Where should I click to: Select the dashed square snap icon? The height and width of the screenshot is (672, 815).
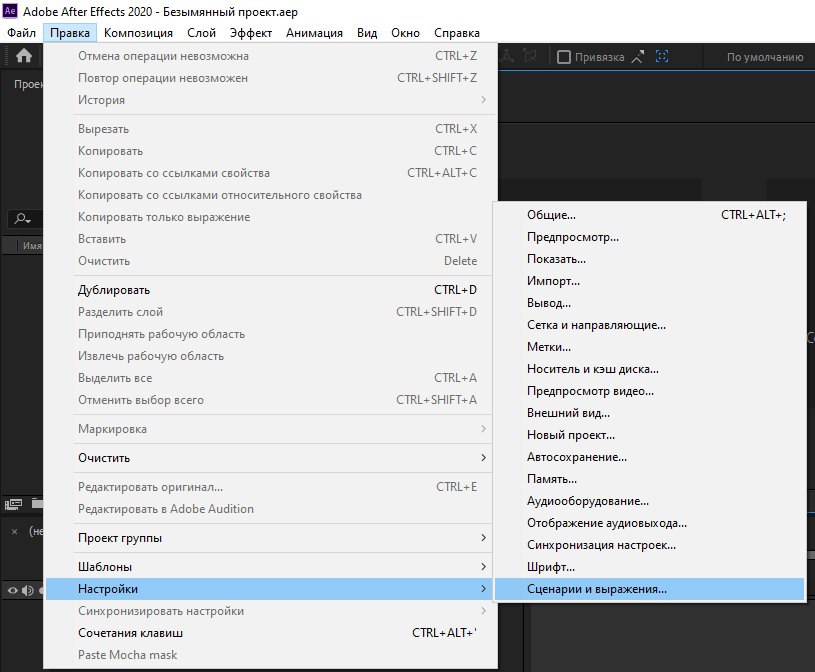[x=662, y=56]
